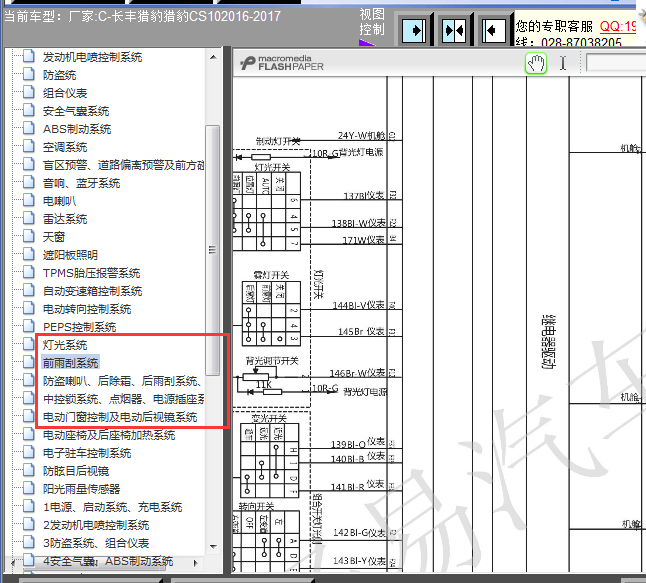646x583 pixels.
Task: Click the center-split view control button
Action: (x=454, y=30)
